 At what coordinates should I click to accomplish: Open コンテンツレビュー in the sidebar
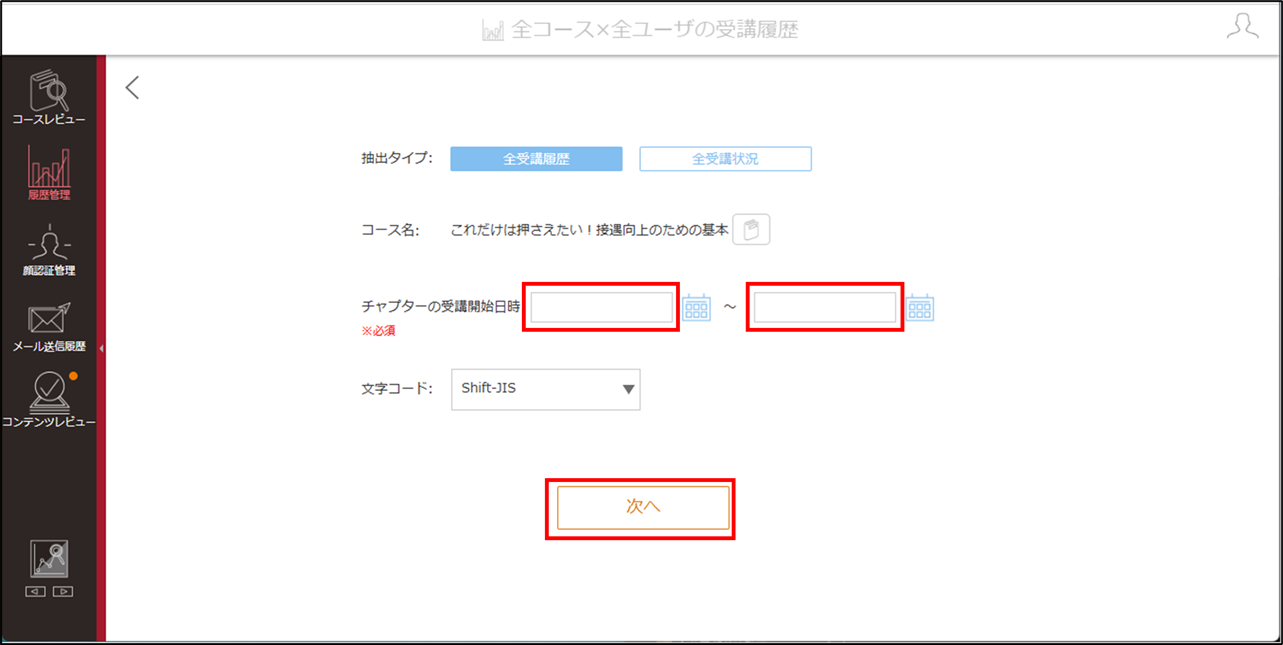tap(48, 400)
